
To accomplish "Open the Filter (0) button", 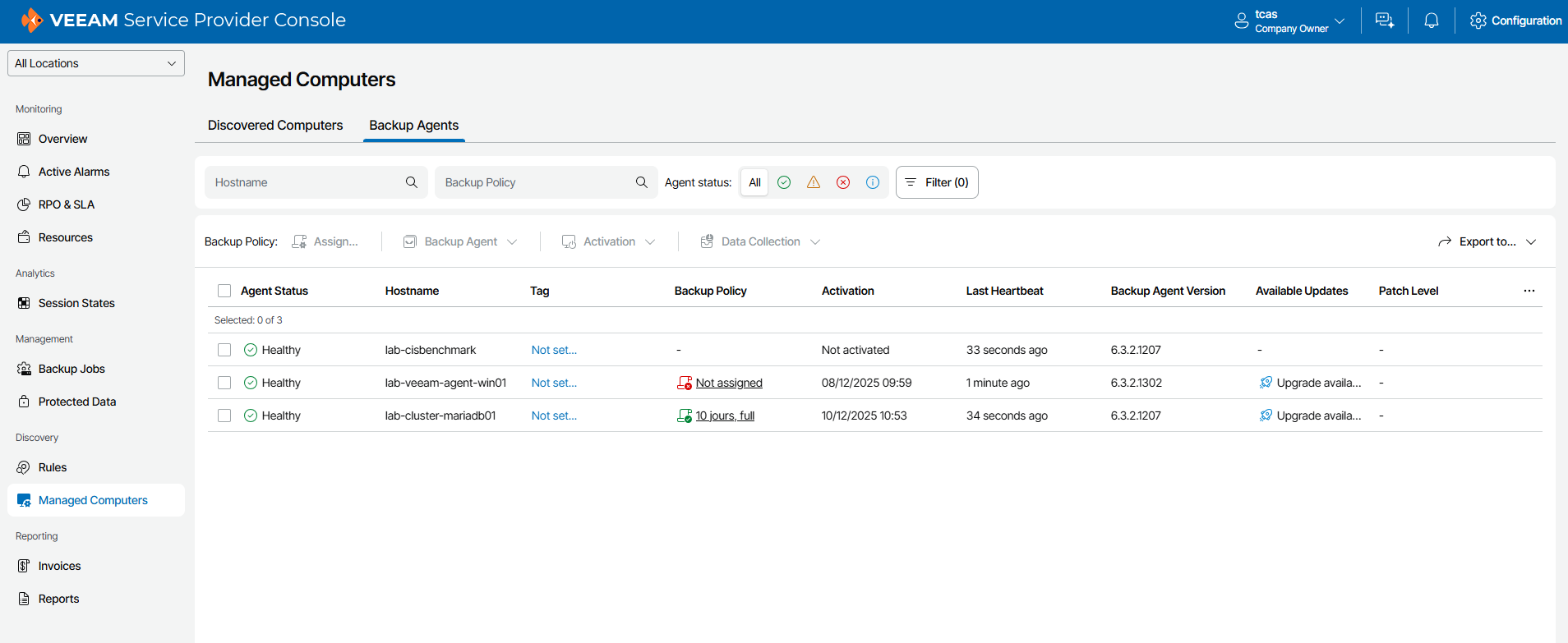I will (937, 182).
